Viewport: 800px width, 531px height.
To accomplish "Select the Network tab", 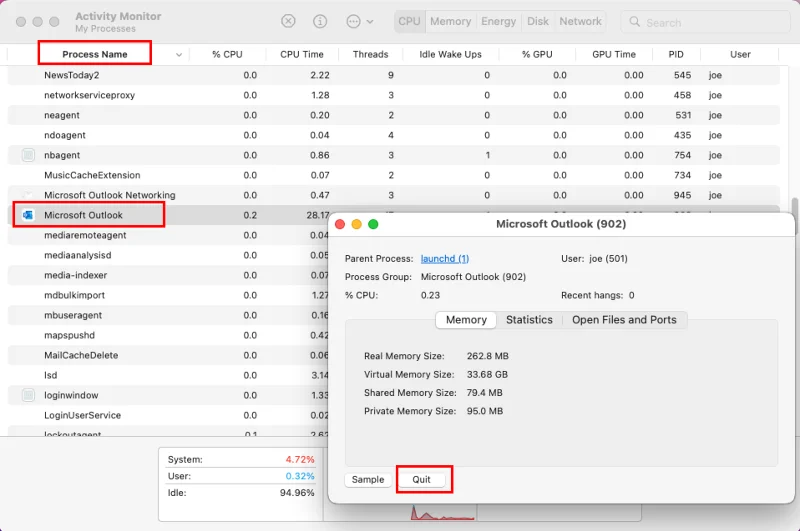I will 580,21.
